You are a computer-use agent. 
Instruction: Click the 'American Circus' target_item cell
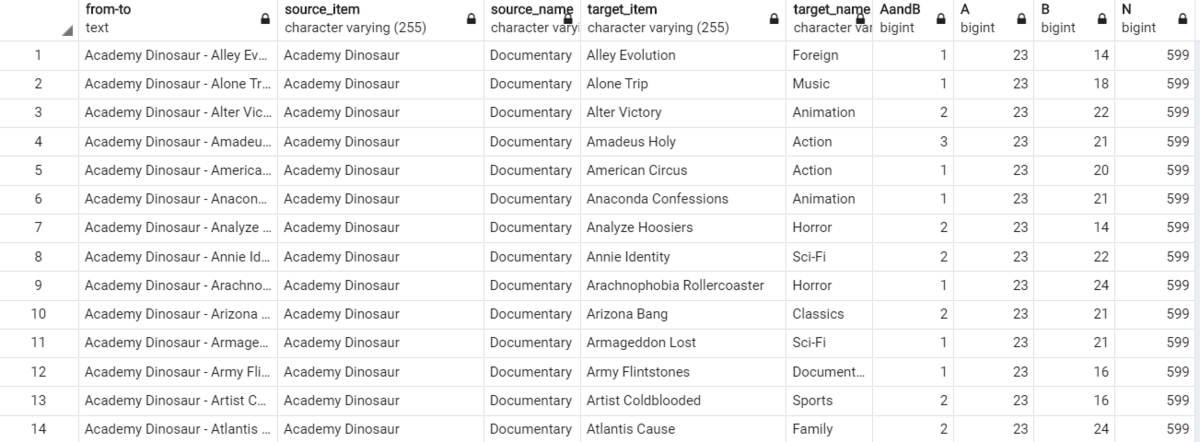coord(683,170)
